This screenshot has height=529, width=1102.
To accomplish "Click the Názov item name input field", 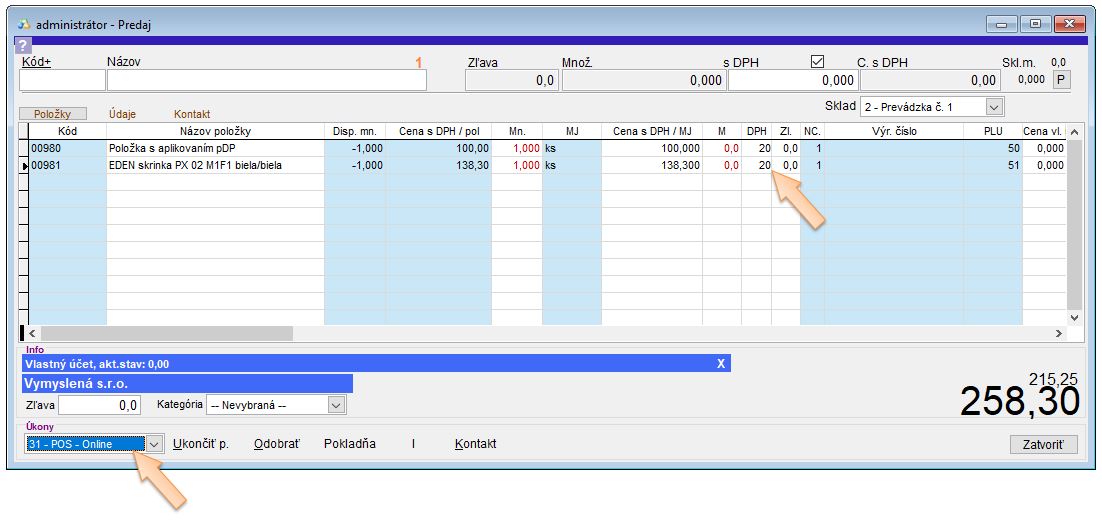I will click(x=266, y=81).
